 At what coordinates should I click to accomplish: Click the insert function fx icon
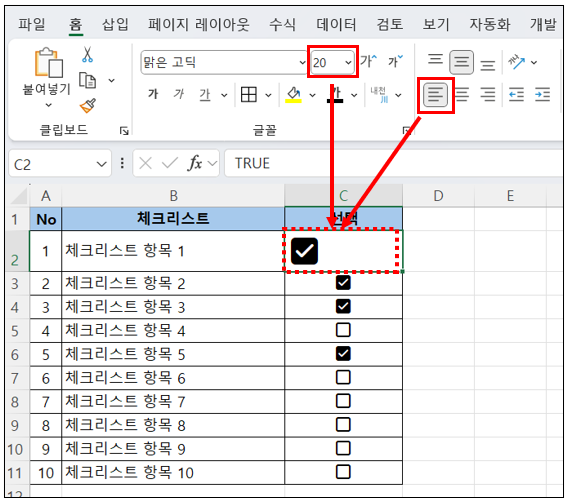(x=195, y=163)
